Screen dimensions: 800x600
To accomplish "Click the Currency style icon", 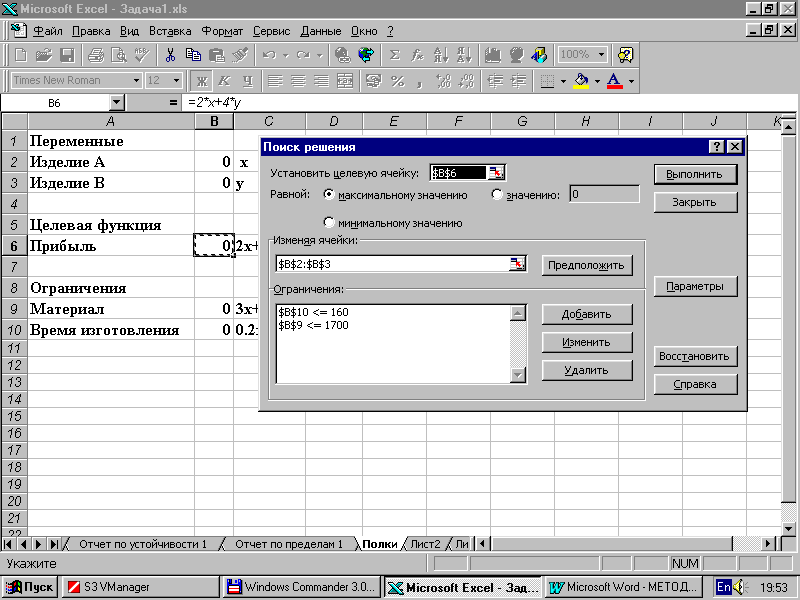I will coord(374,81).
